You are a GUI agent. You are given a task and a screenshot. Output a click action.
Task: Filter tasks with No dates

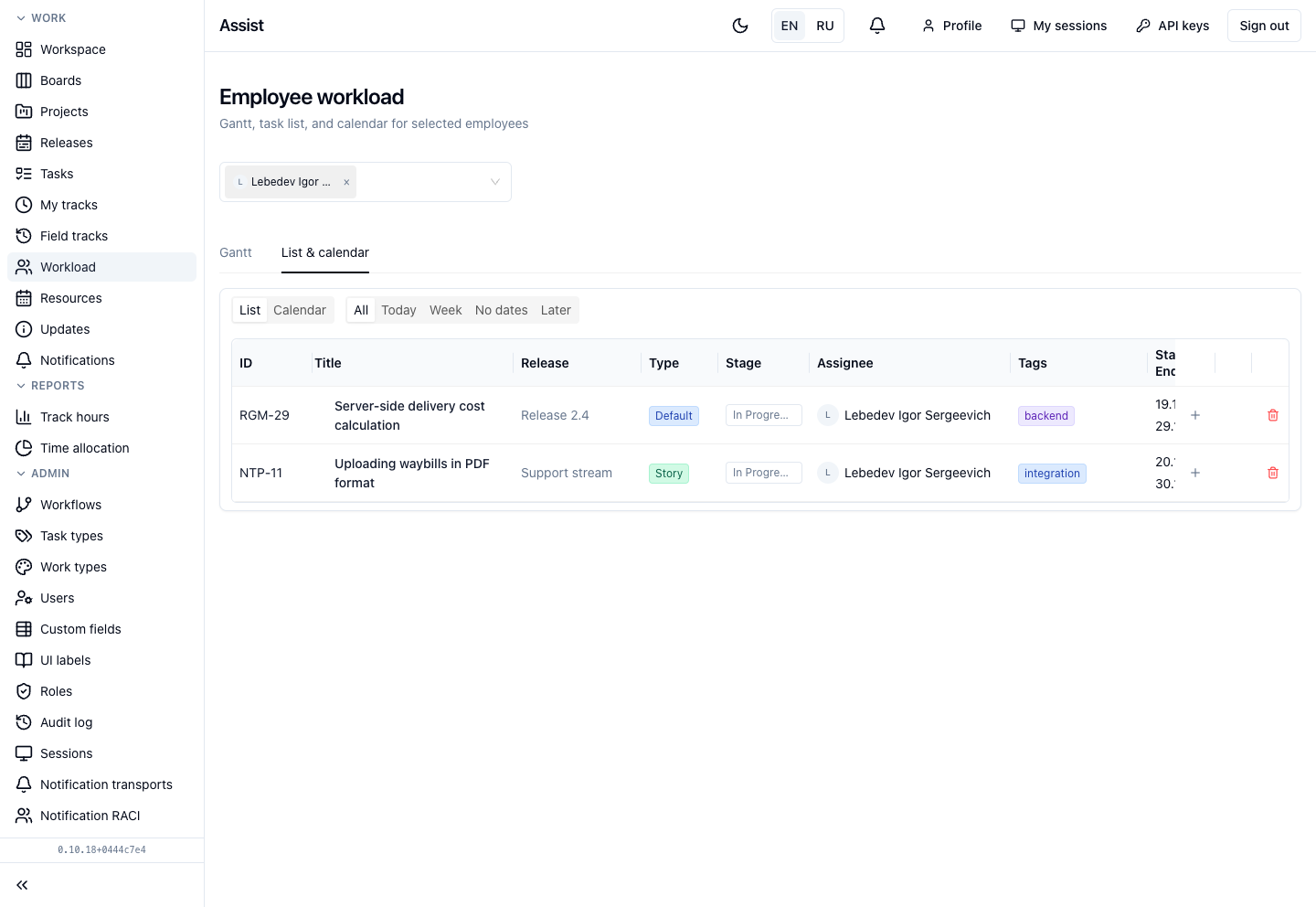(502, 310)
